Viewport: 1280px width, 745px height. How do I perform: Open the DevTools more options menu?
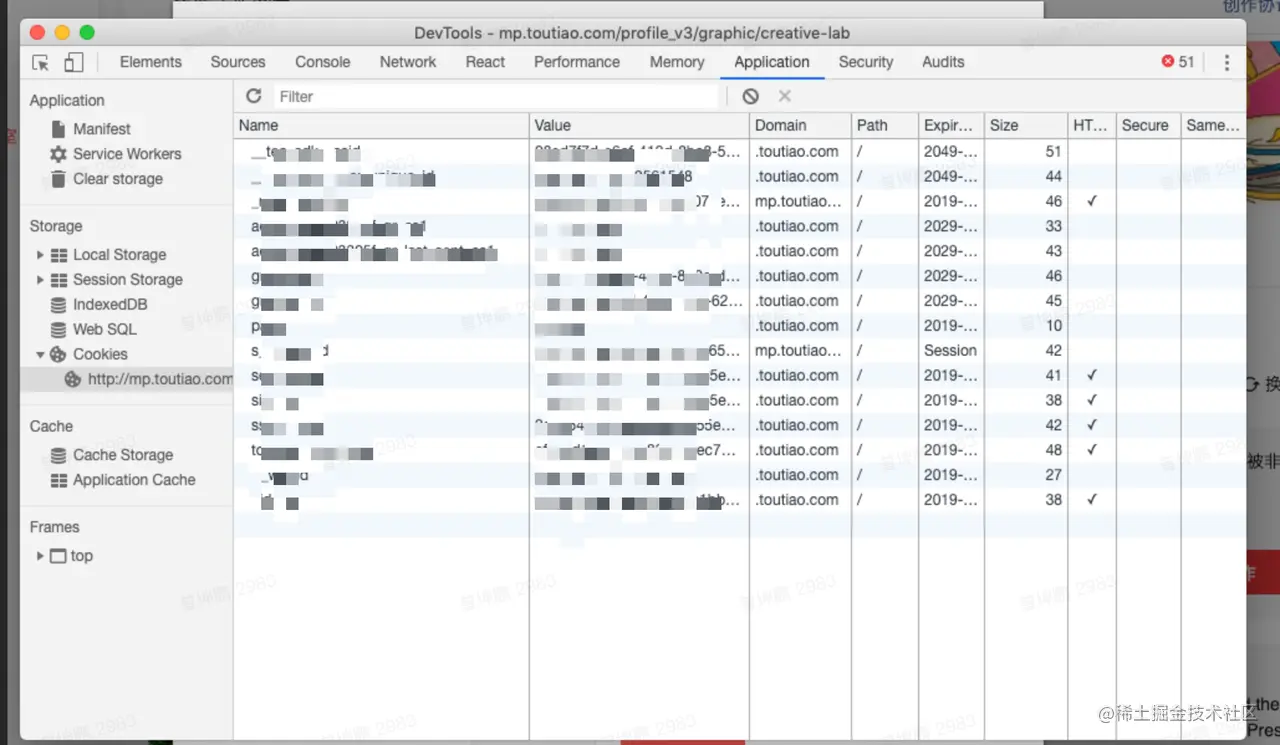(x=1227, y=62)
